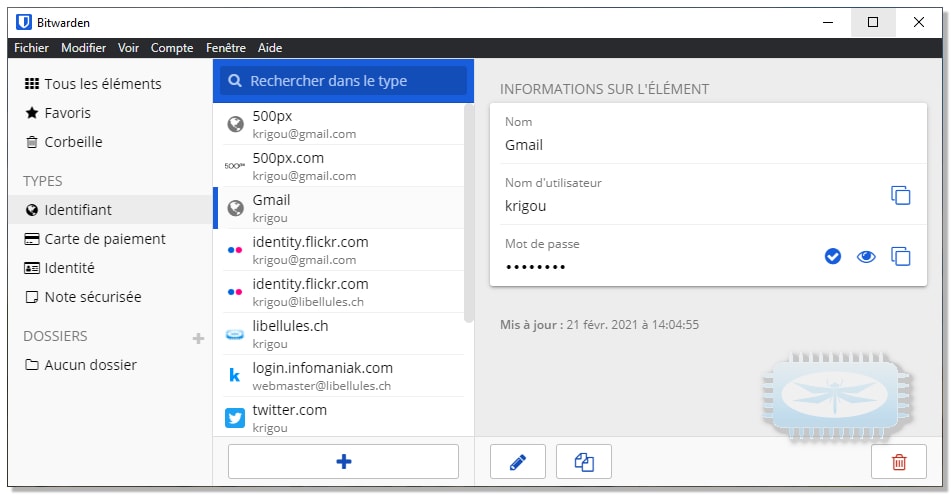Click the Twitter bird icon

point(235,418)
